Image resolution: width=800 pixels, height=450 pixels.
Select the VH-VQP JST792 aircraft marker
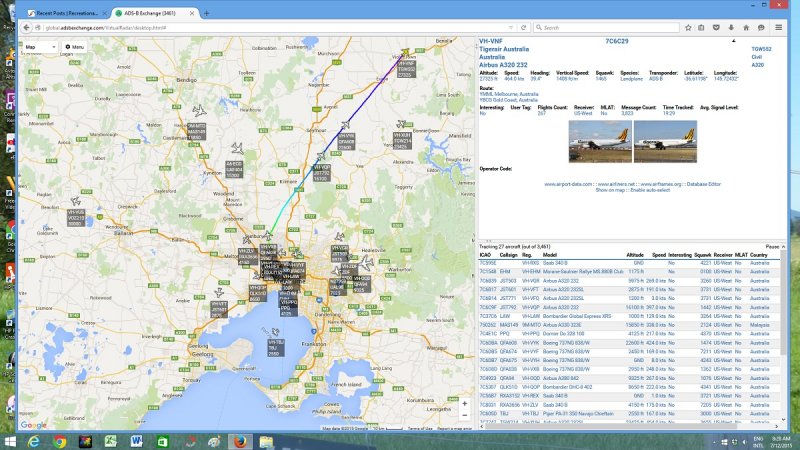[x=320, y=156]
